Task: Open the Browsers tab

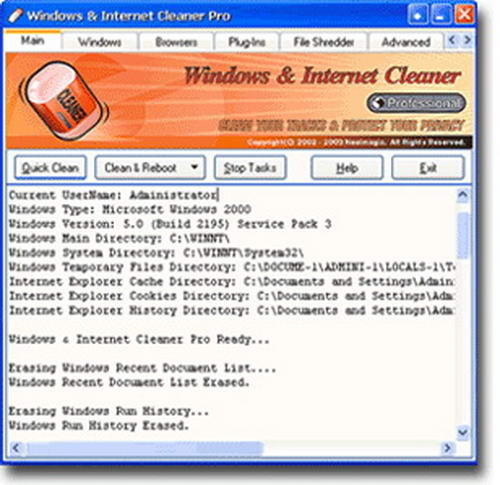Action: coord(176,42)
